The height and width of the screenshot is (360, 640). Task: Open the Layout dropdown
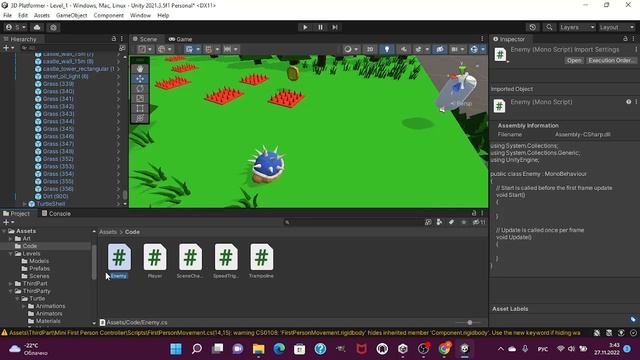click(616, 27)
